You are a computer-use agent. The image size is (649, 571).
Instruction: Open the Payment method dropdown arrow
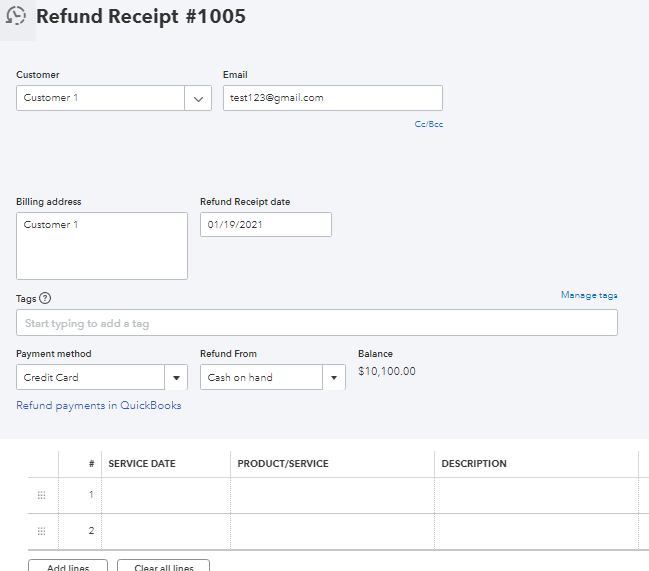click(x=177, y=377)
